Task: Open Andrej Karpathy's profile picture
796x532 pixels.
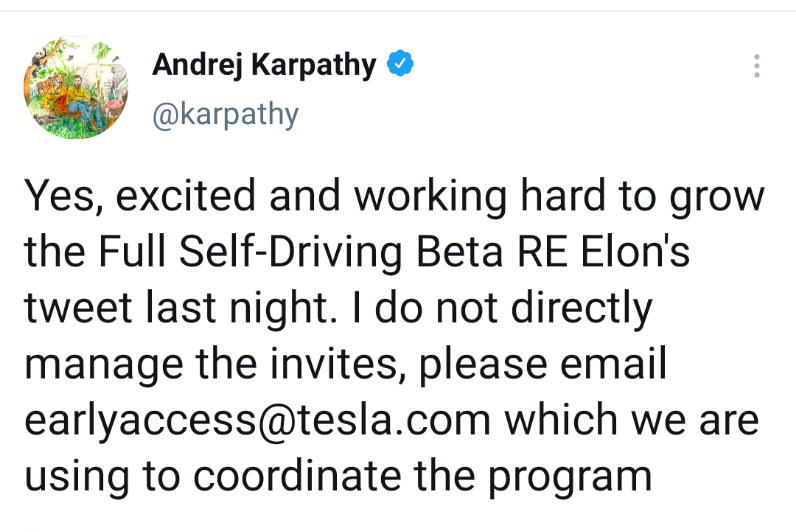Action: [76, 88]
